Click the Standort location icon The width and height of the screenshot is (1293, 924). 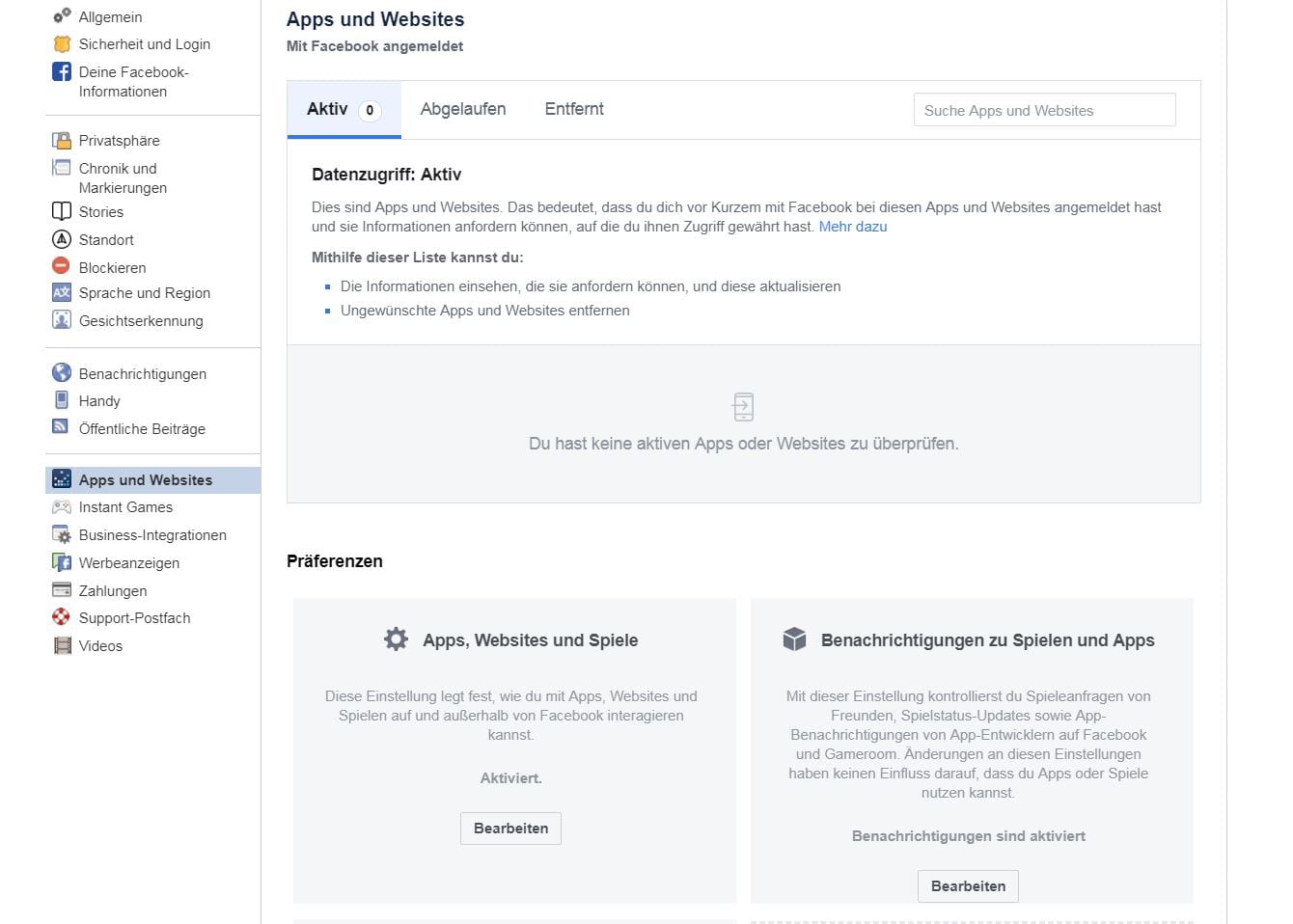pos(62,239)
